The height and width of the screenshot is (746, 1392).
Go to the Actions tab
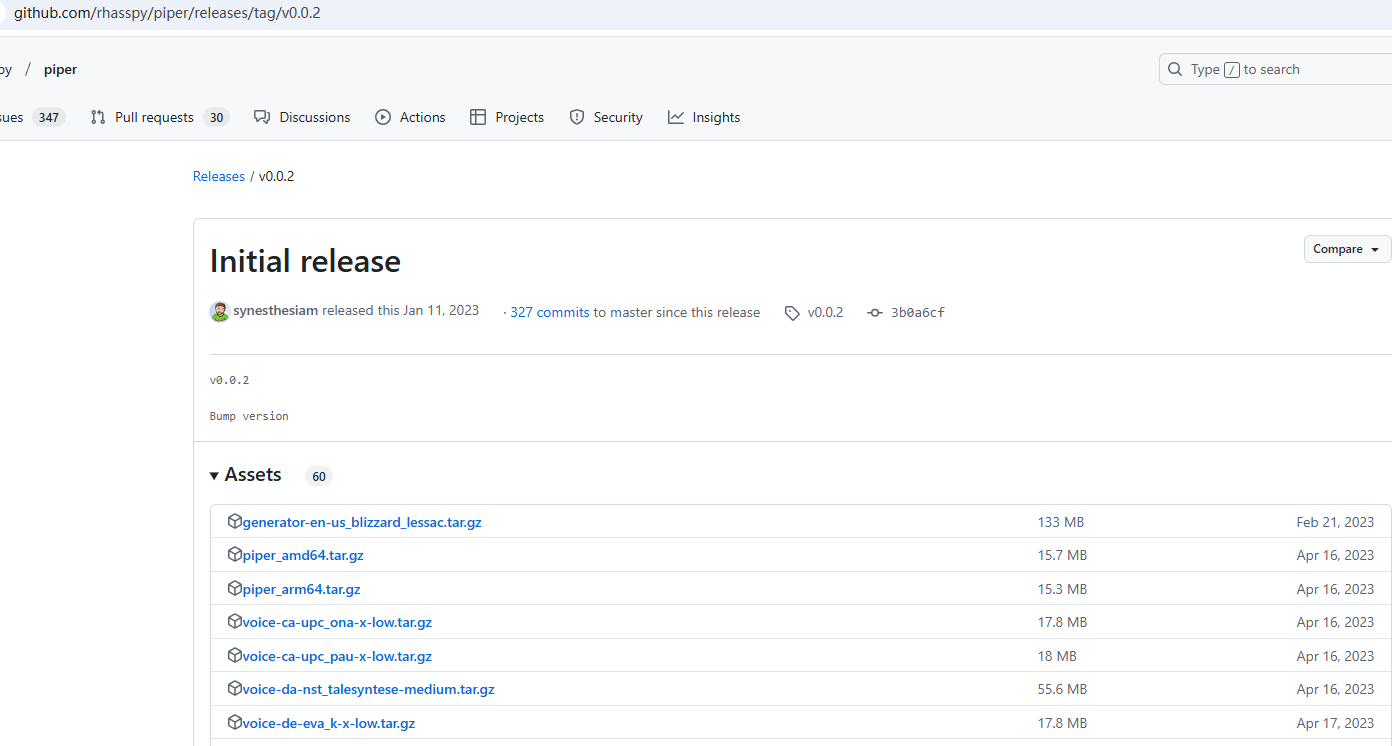tap(411, 117)
